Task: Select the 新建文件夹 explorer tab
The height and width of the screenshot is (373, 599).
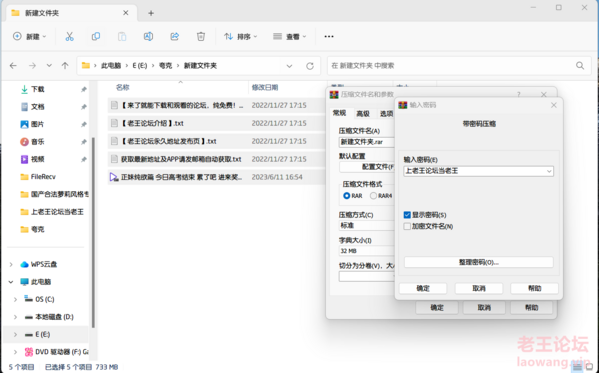Action: pos(71,13)
